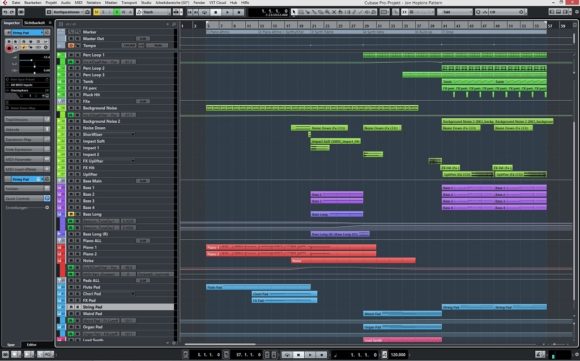Viewport: 580px width, 361px height.
Task: Collapse the Piano ALL folder track
Action: [61, 241]
